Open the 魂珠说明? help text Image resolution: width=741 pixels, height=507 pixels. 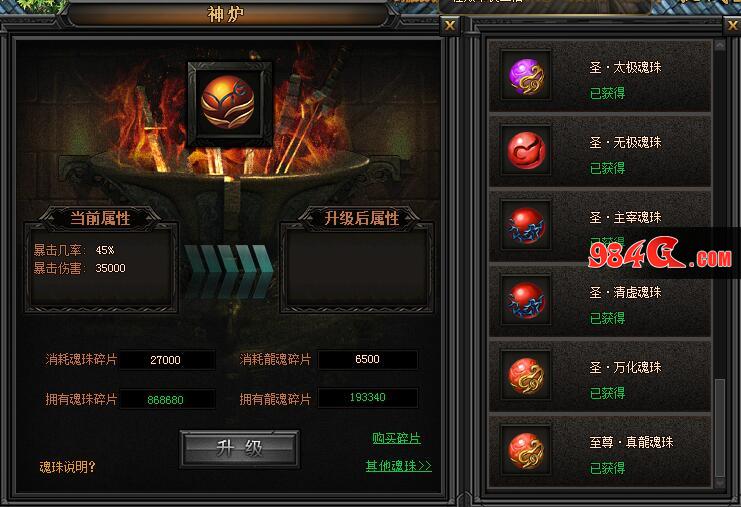(x=67, y=467)
